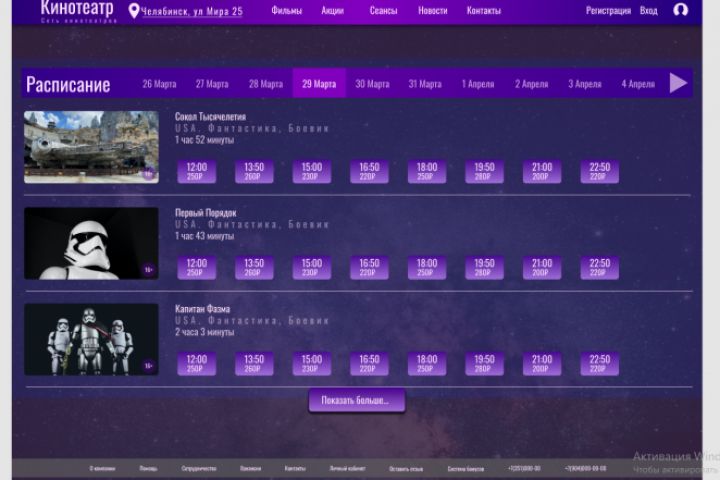Pick the 16:50 showtime for Сокол Тысячелетия
720x480 pixels.
click(369, 171)
